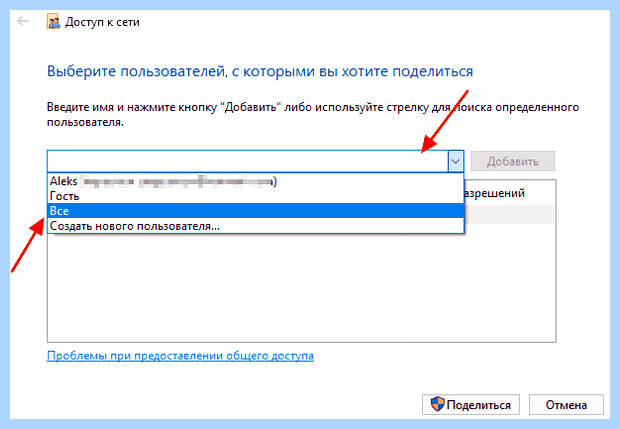Open Проблемы при предоставлении общего доступа link
Viewport: 620px width, 429px height.
[180, 356]
